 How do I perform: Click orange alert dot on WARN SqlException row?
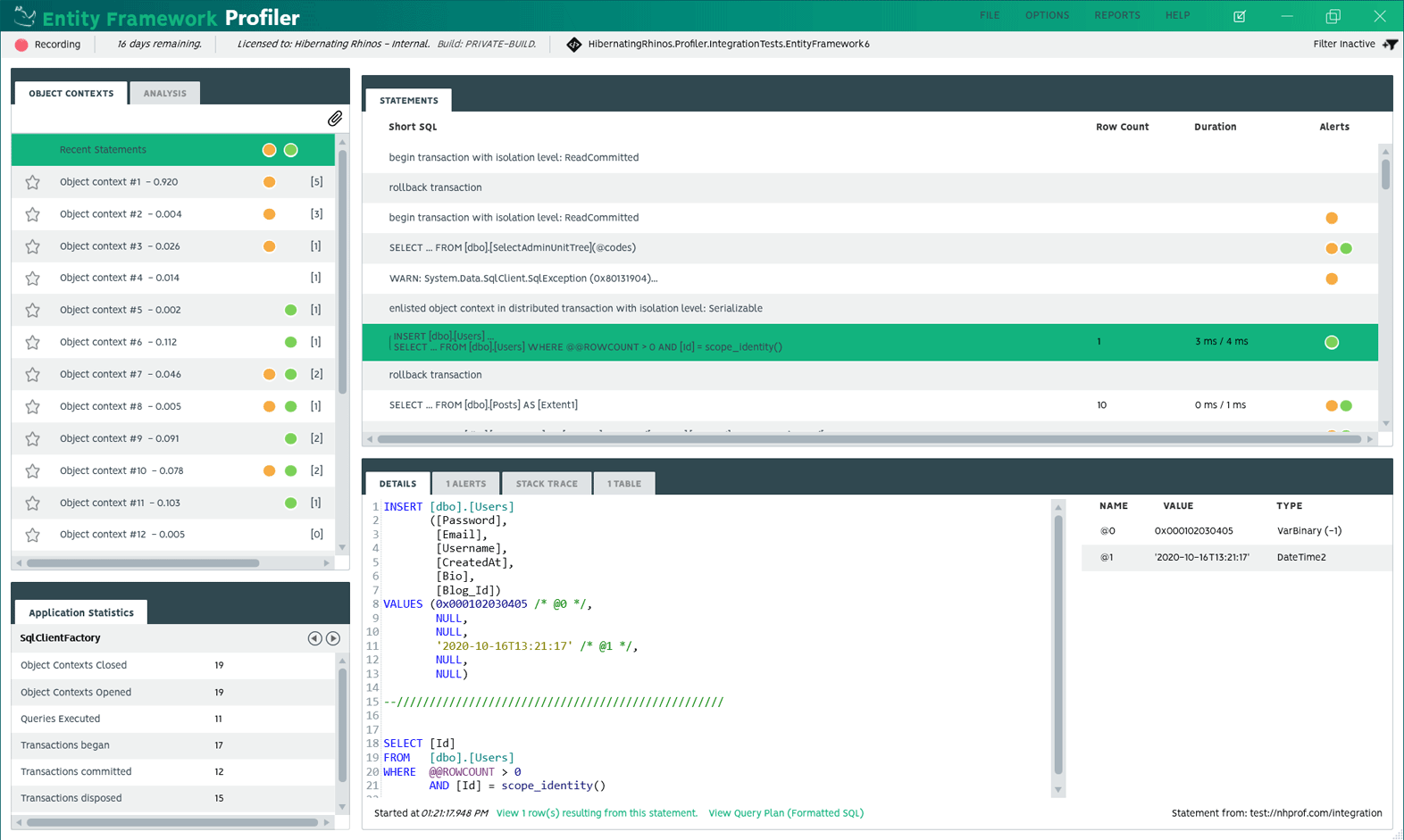(x=1332, y=279)
